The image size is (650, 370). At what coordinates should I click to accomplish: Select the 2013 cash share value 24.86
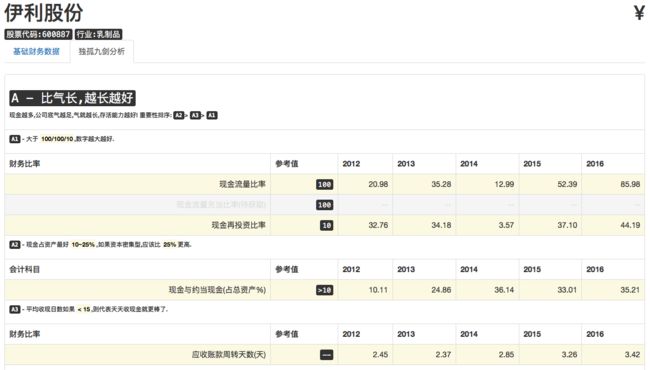[x=441, y=290]
